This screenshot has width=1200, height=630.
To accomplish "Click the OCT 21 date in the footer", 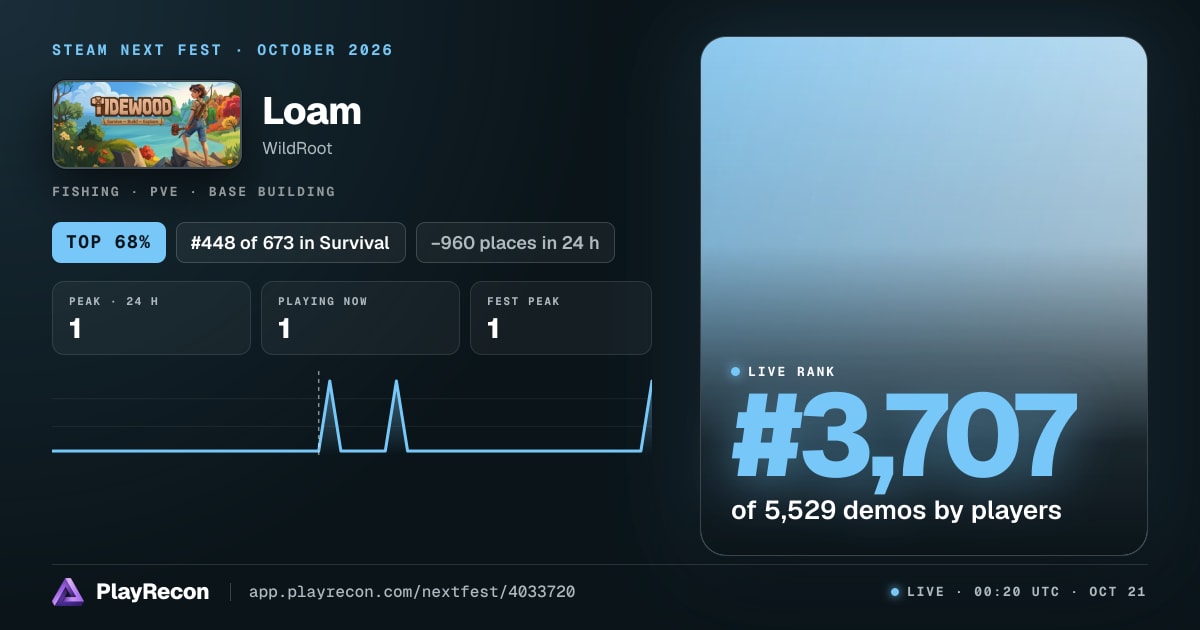I will pos(1118,592).
